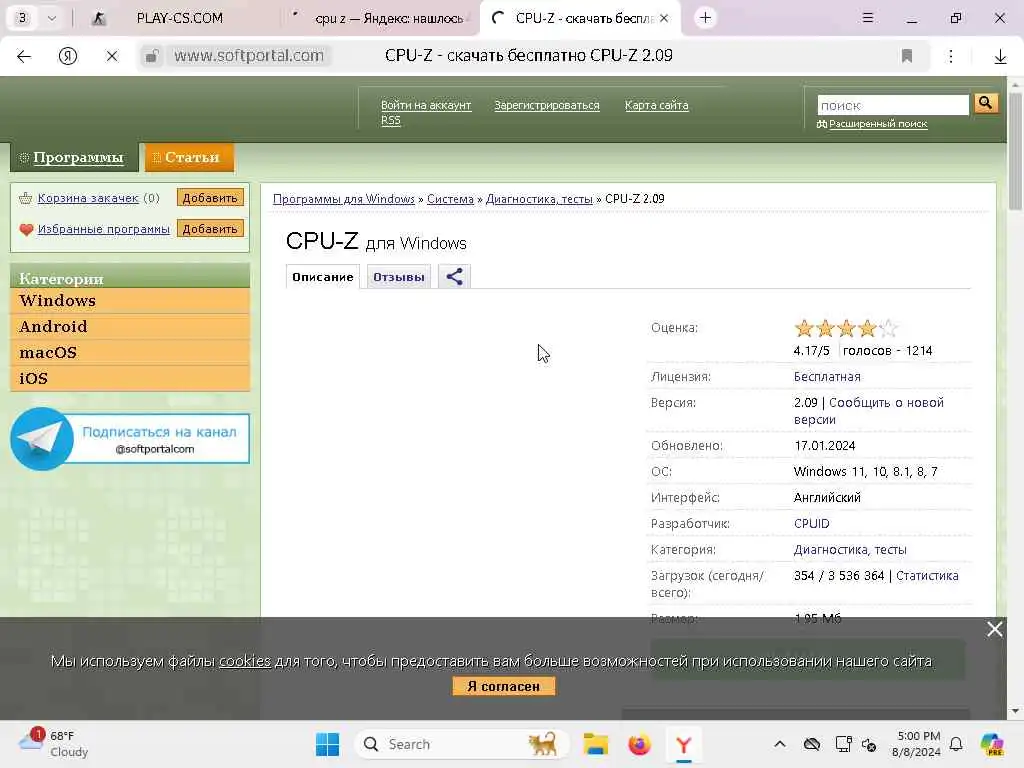This screenshot has height=768, width=1024.
Task: Open Карта сайта link
Action: (x=656, y=105)
